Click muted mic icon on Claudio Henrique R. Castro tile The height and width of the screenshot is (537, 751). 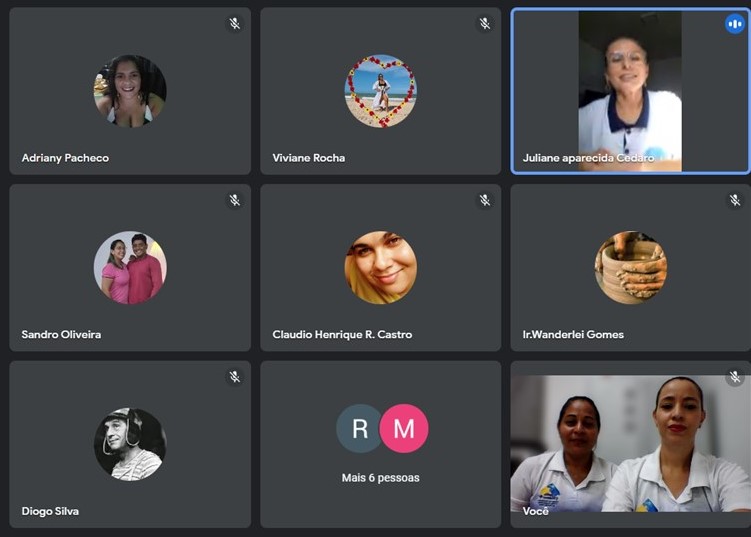tap(485, 200)
